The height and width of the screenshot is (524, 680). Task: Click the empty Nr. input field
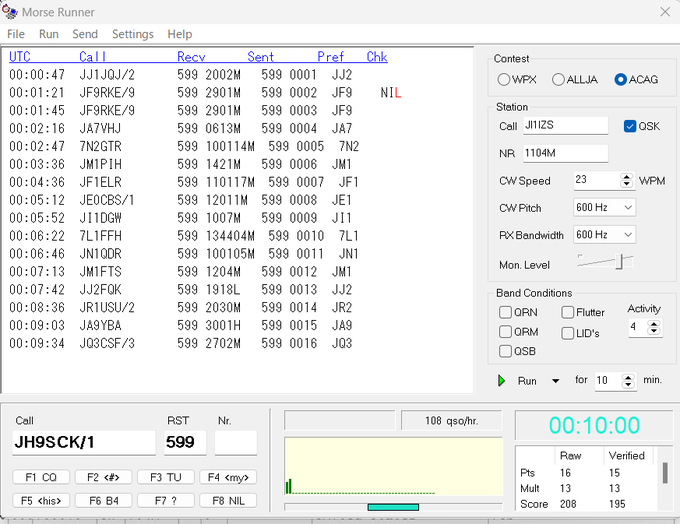[236, 442]
